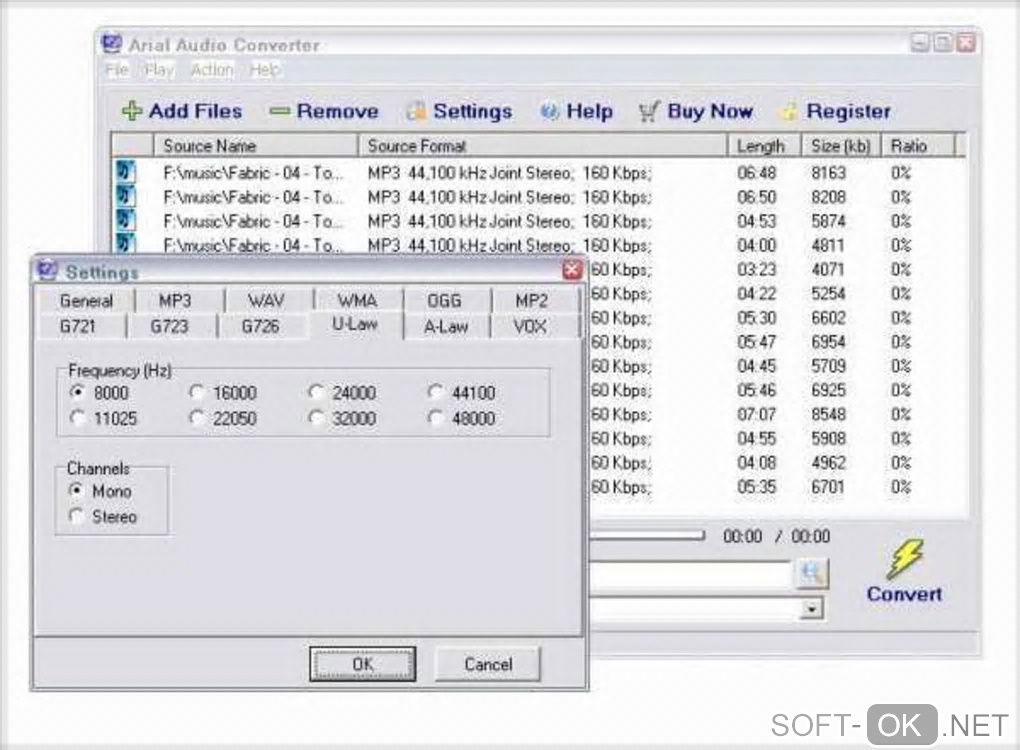This screenshot has height=750, width=1020.
Task: Click the Help globe icon
Action: coord(549,112)
